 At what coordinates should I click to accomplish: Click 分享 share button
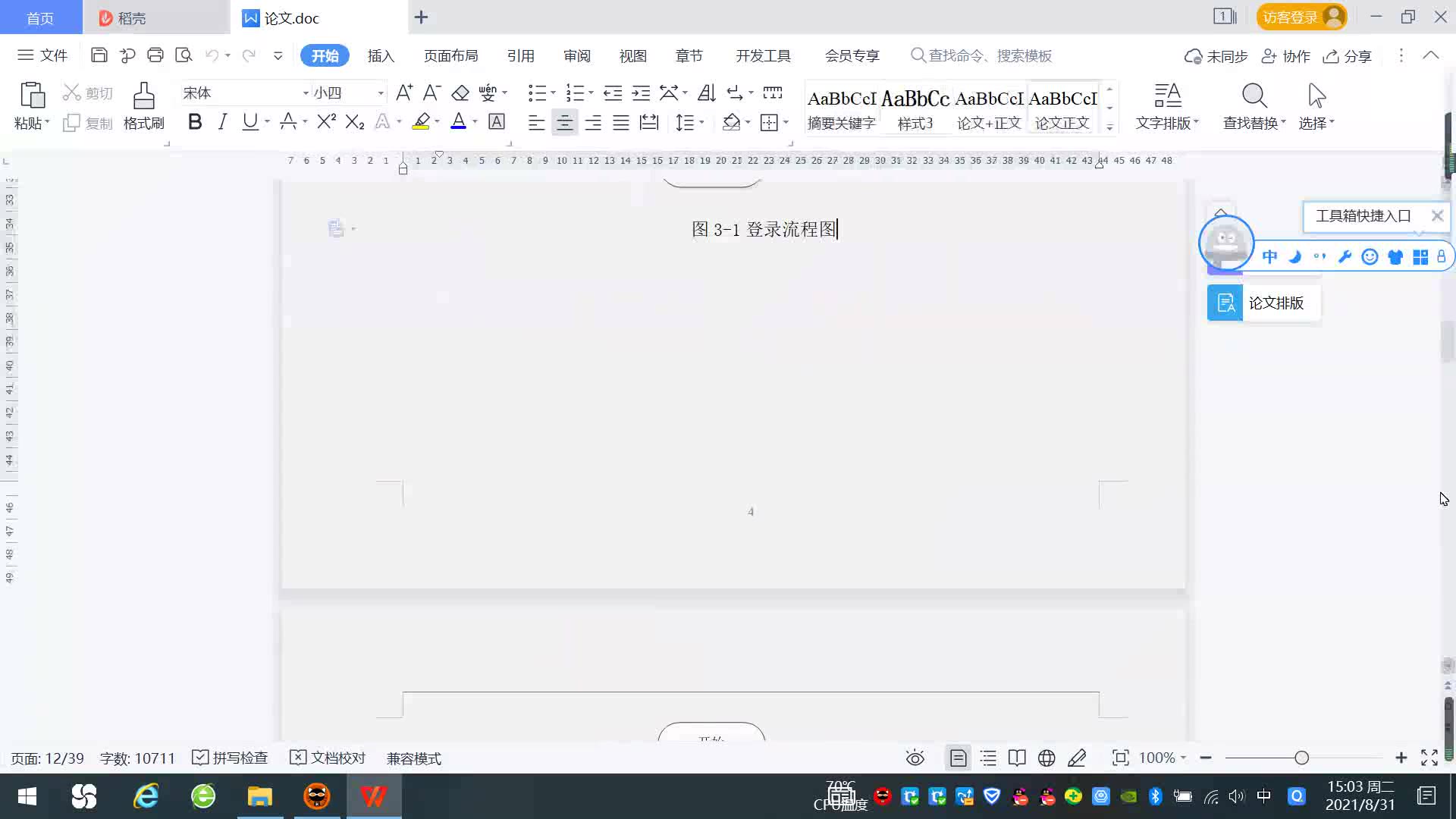coord(1347,56)
